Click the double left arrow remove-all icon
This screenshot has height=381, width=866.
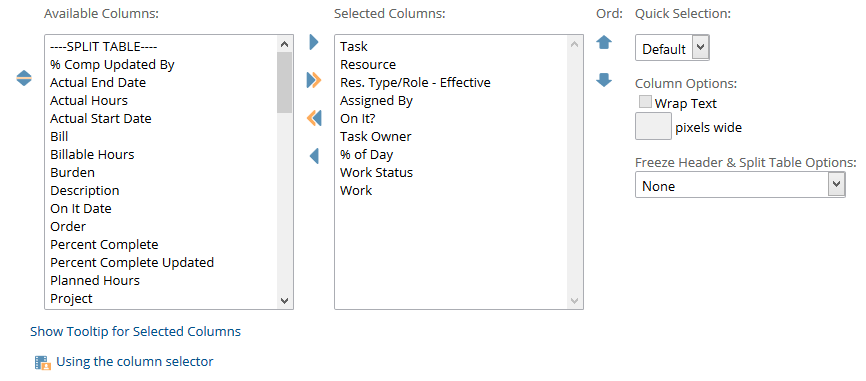tap(314, 118)
